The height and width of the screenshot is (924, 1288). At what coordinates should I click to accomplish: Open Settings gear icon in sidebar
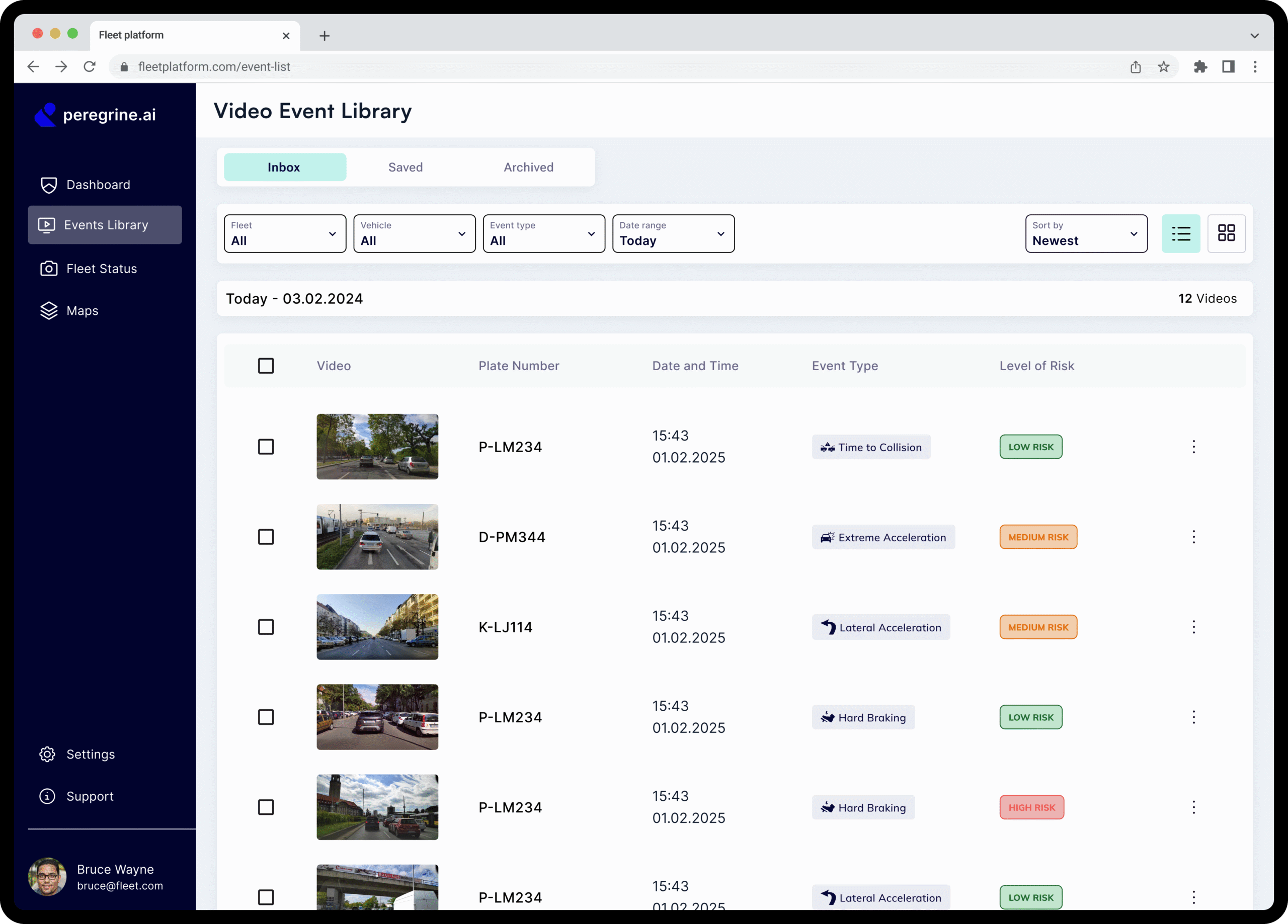point(47,754)
